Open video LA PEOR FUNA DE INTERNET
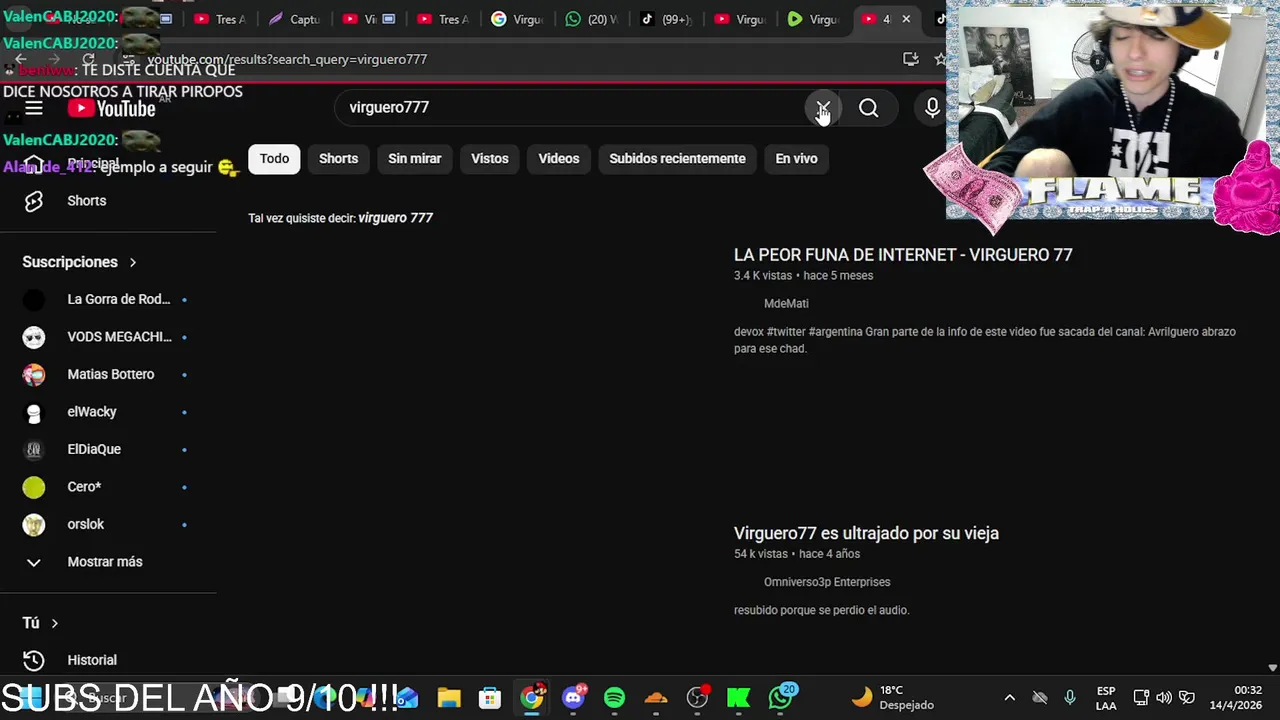Screen dimensions: 1280x720 click(903, 255)
